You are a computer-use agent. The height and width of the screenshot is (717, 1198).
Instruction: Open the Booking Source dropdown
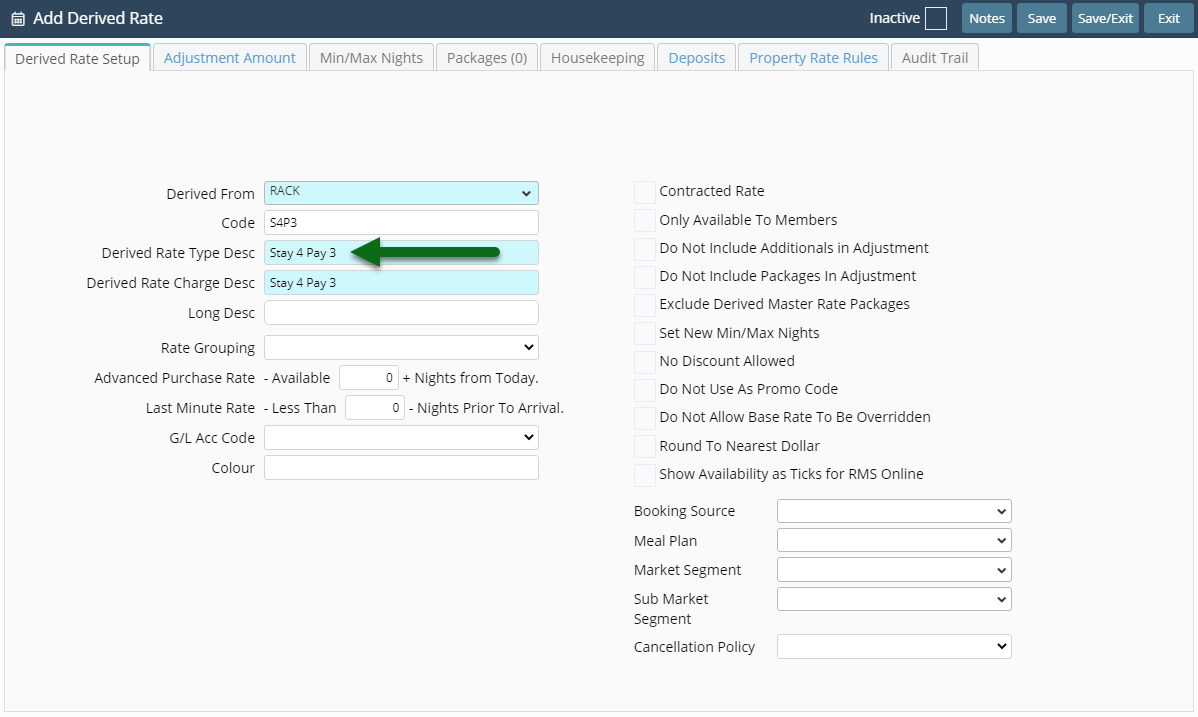pos(894,511)
